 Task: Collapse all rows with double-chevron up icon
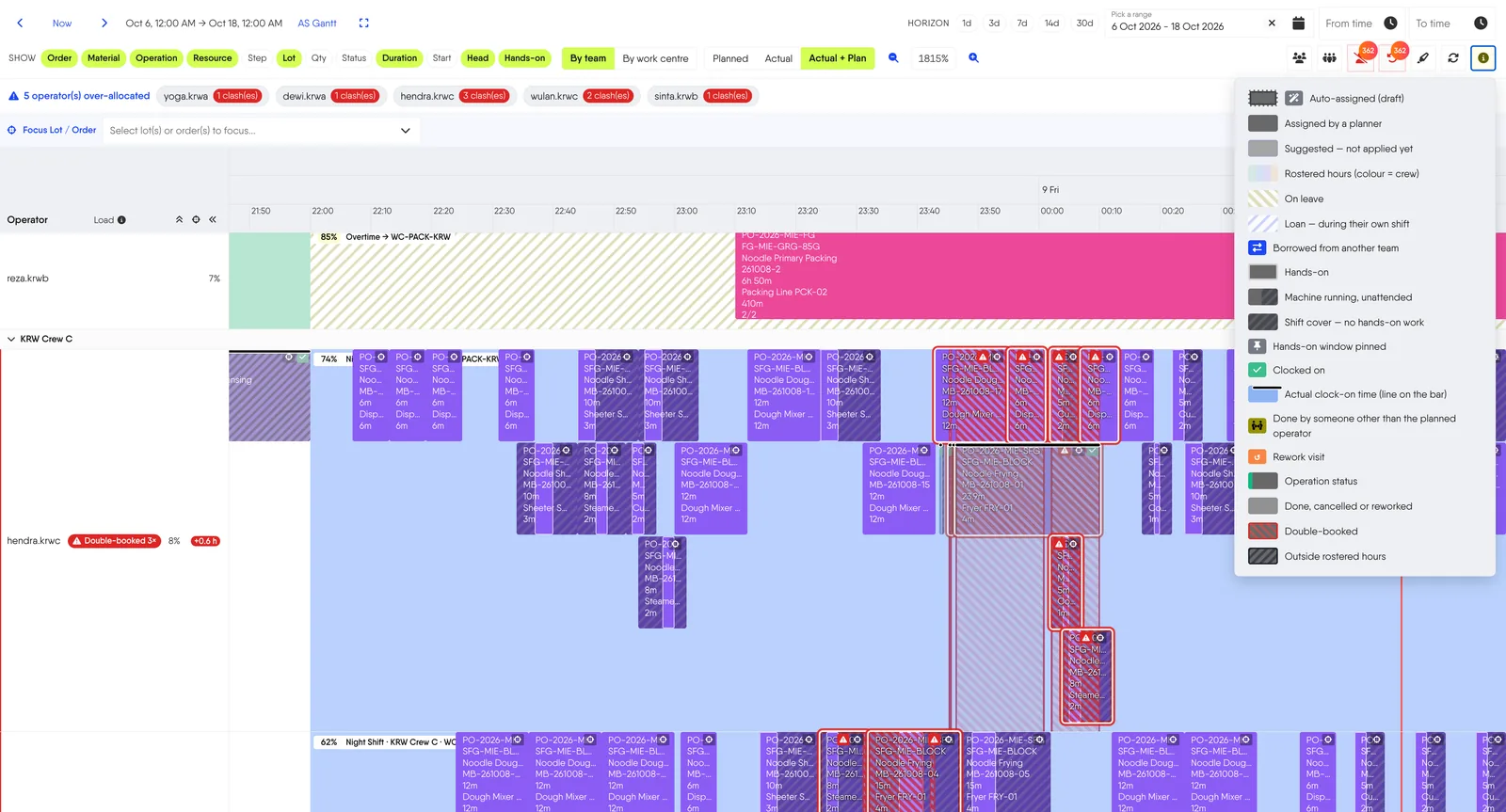coord(179,220)
